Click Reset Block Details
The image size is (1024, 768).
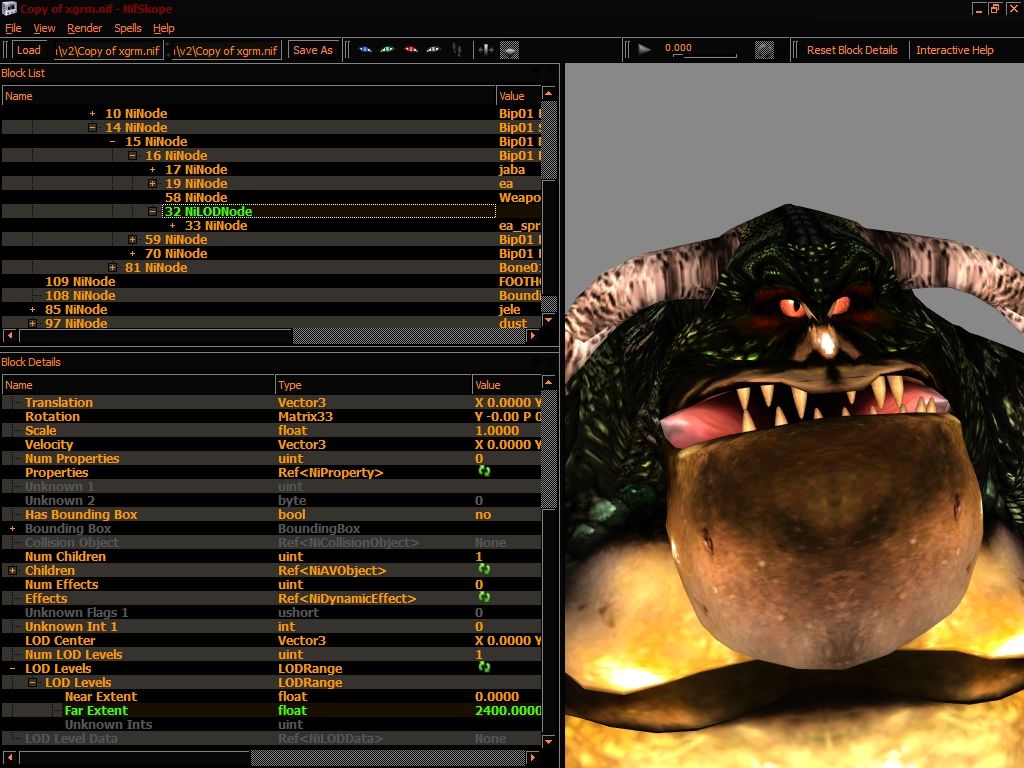[x=852, y=50]
